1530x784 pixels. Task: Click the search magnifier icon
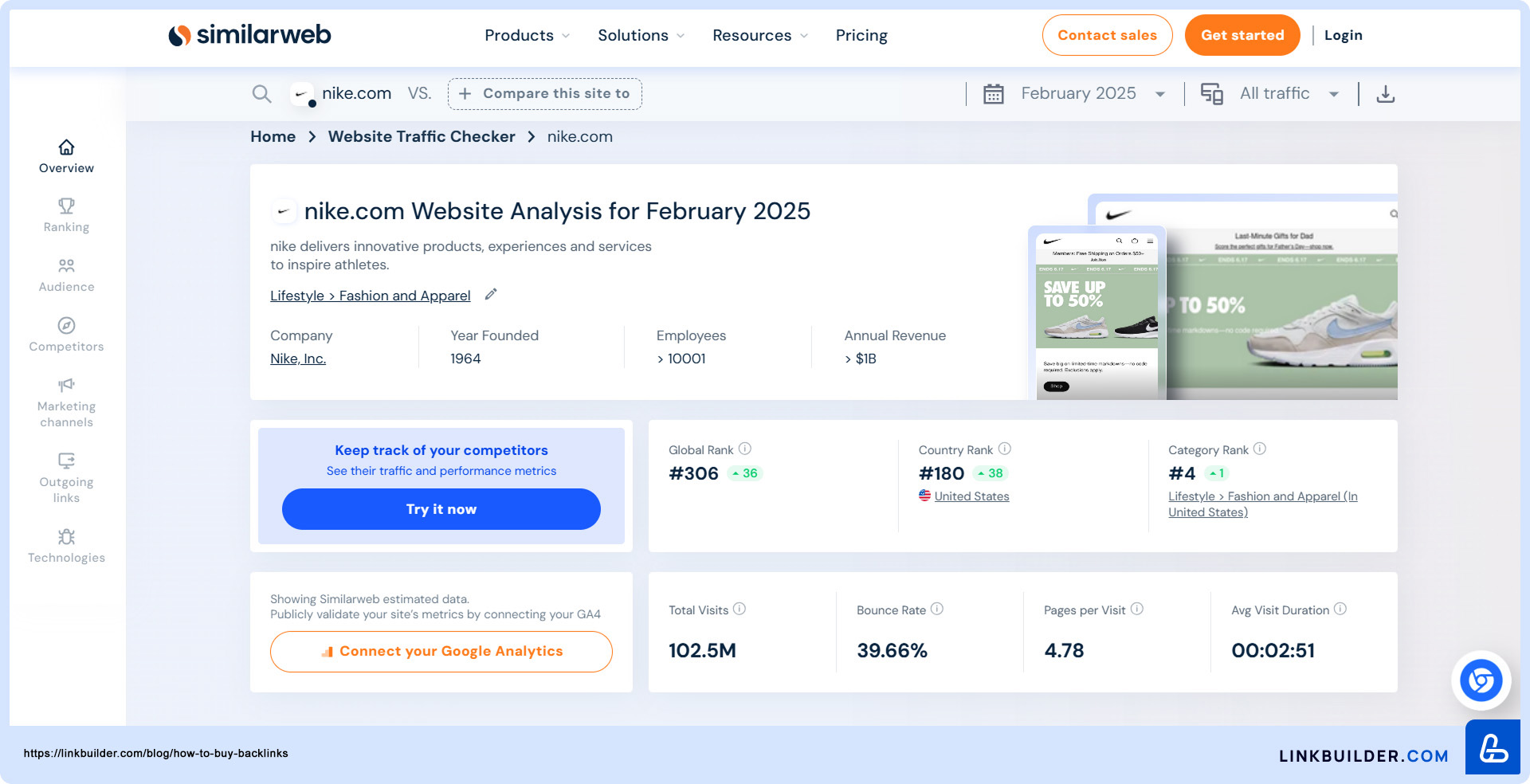click(261, 94)
